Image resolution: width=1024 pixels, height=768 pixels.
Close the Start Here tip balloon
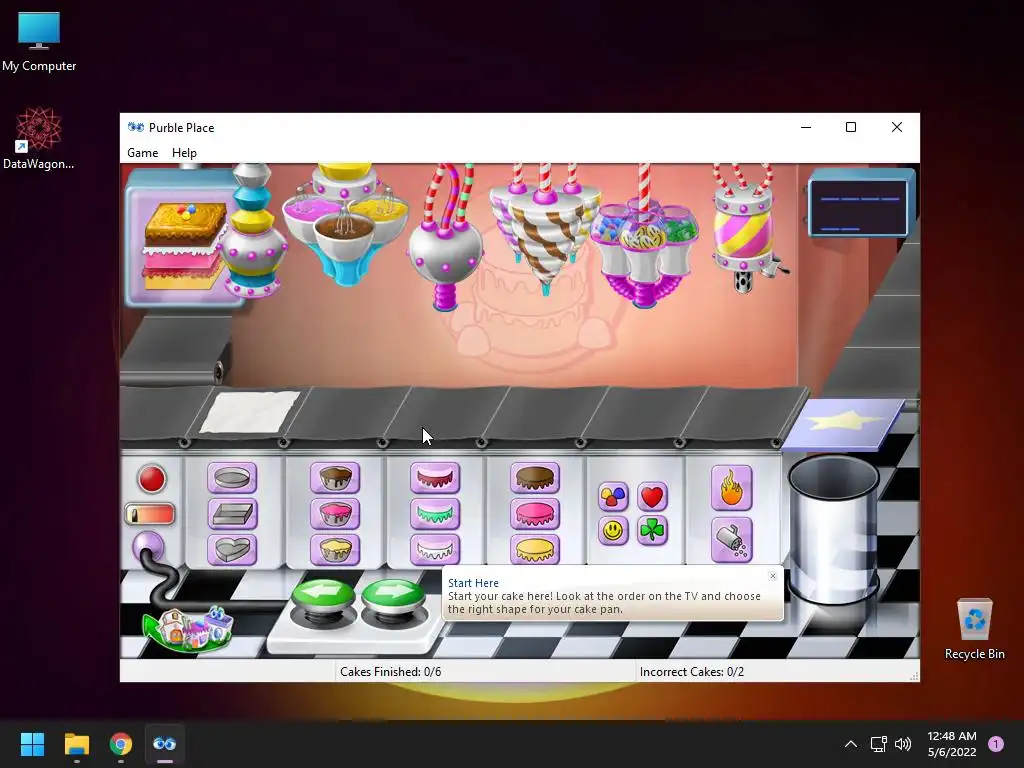click(x=773, y=576)
